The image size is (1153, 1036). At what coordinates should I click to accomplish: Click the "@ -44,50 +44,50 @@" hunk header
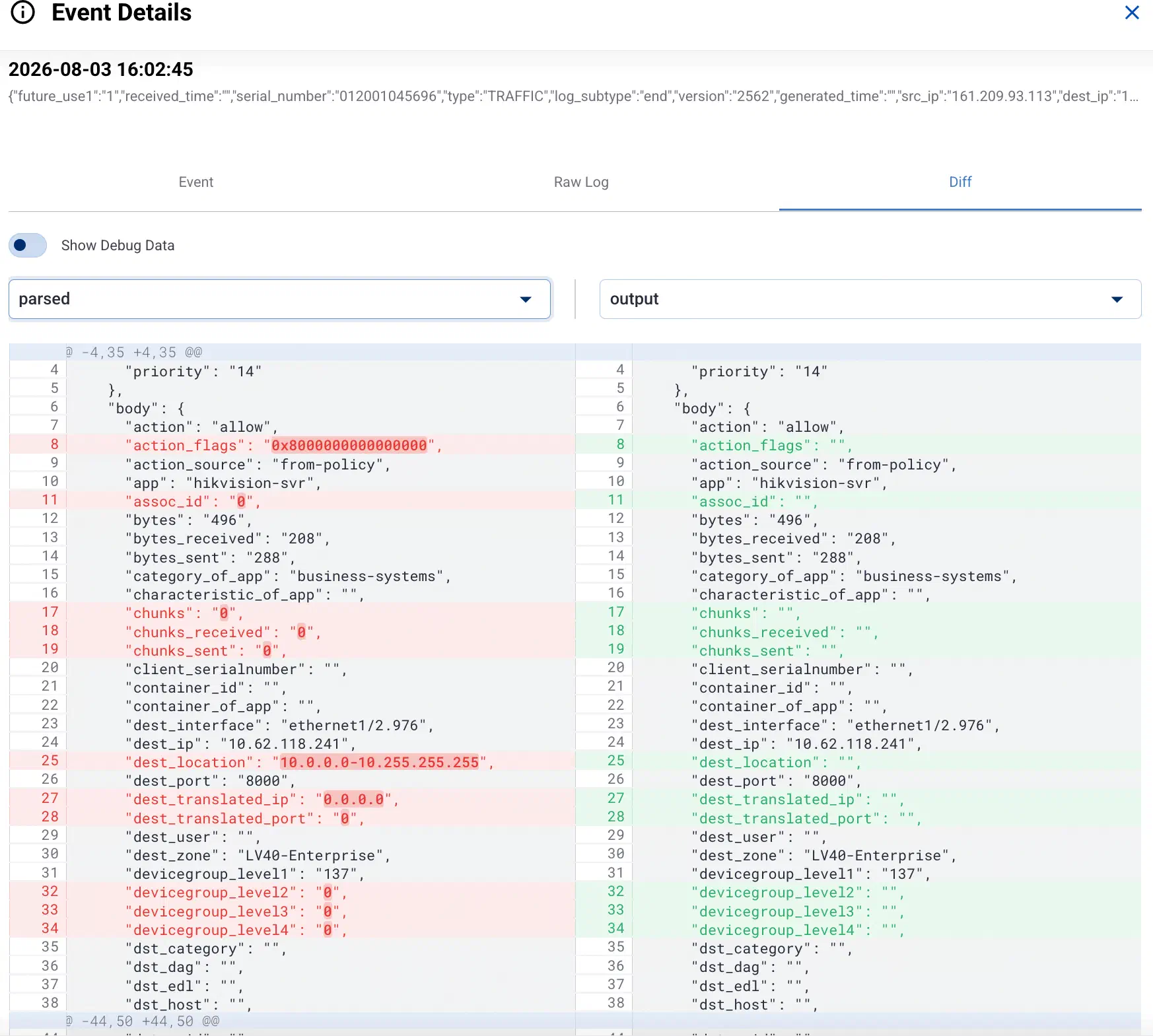[x=143, y=1021]
